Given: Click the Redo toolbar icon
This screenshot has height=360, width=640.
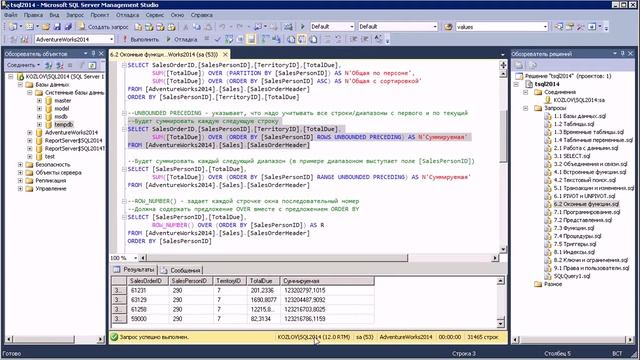Looking at the screenshot, I should [240, 27].
